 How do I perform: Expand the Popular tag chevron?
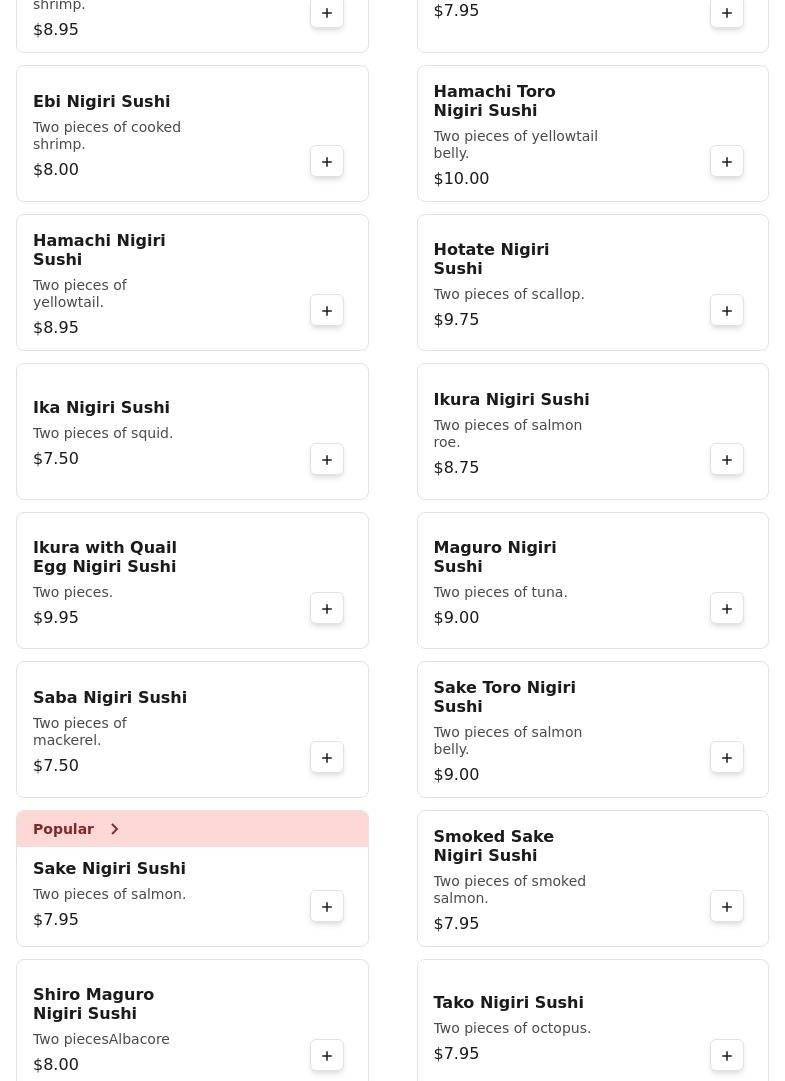coord(115,829)
